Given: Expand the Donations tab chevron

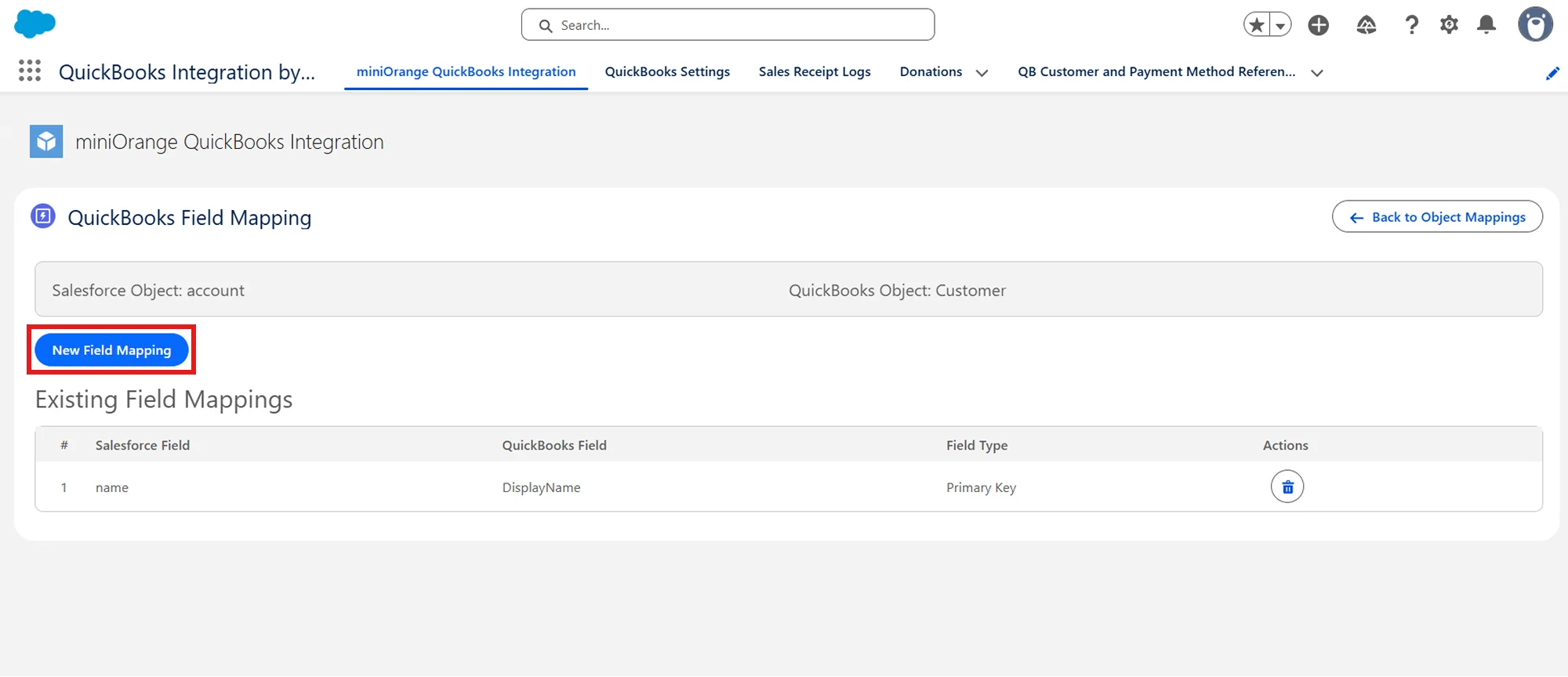Looking at the screenshot, I should (982, 73).
